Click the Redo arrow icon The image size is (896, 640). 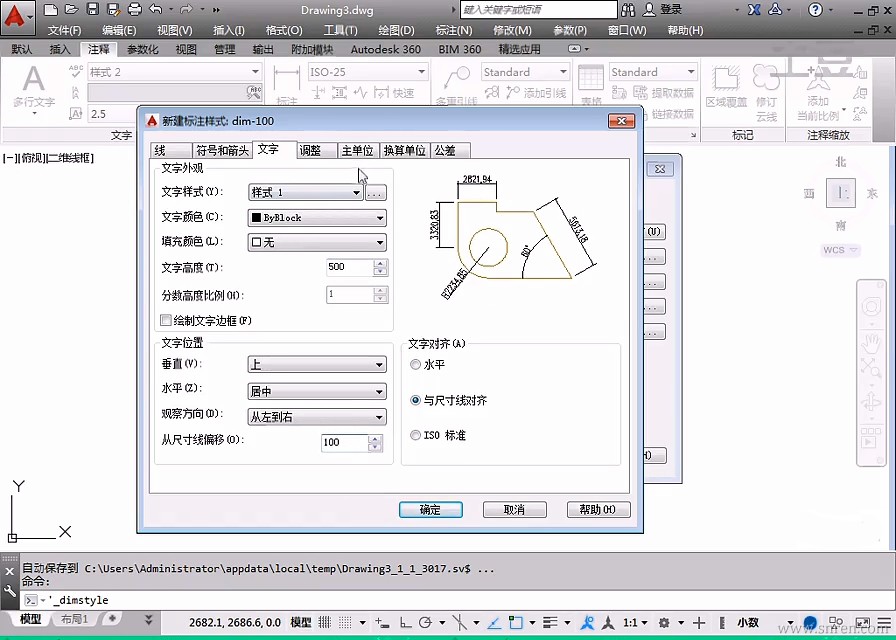point(186,9)
